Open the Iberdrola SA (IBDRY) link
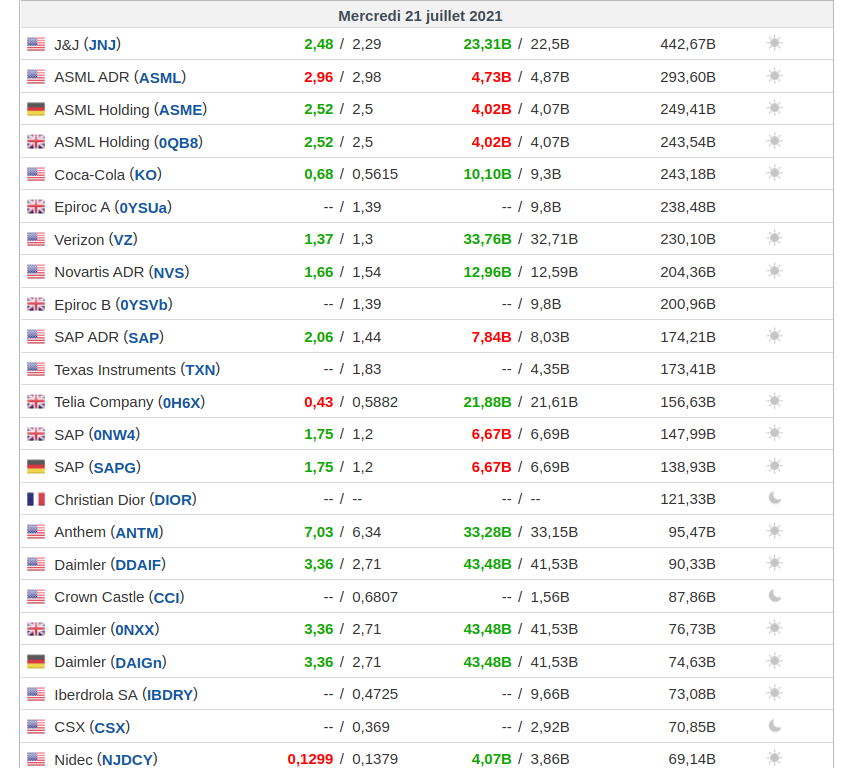The height and width of the screenshot is (768, 854). click(170, 695)
